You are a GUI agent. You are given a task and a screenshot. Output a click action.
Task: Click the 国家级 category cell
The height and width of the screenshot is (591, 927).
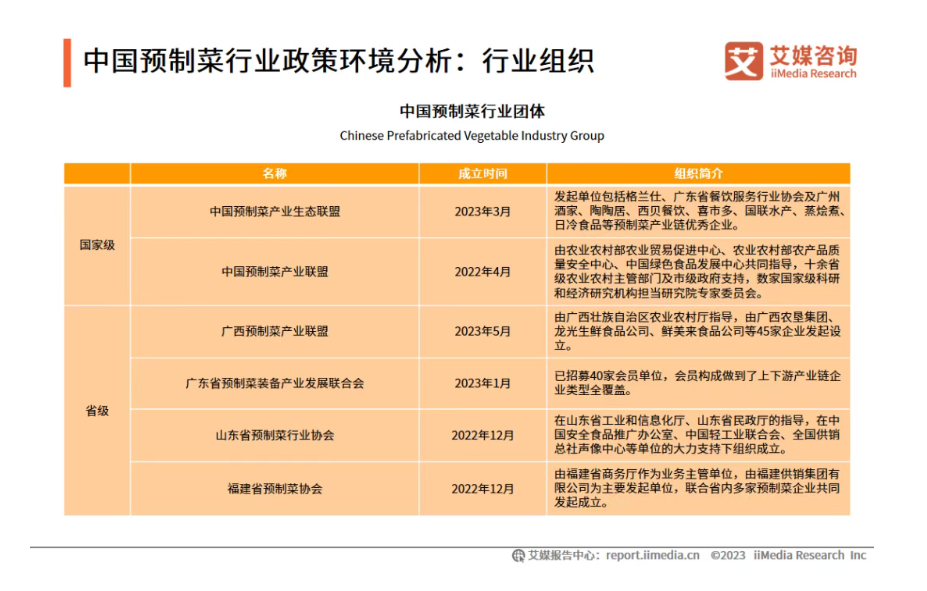pyautogui.click(x=97, y=245)
